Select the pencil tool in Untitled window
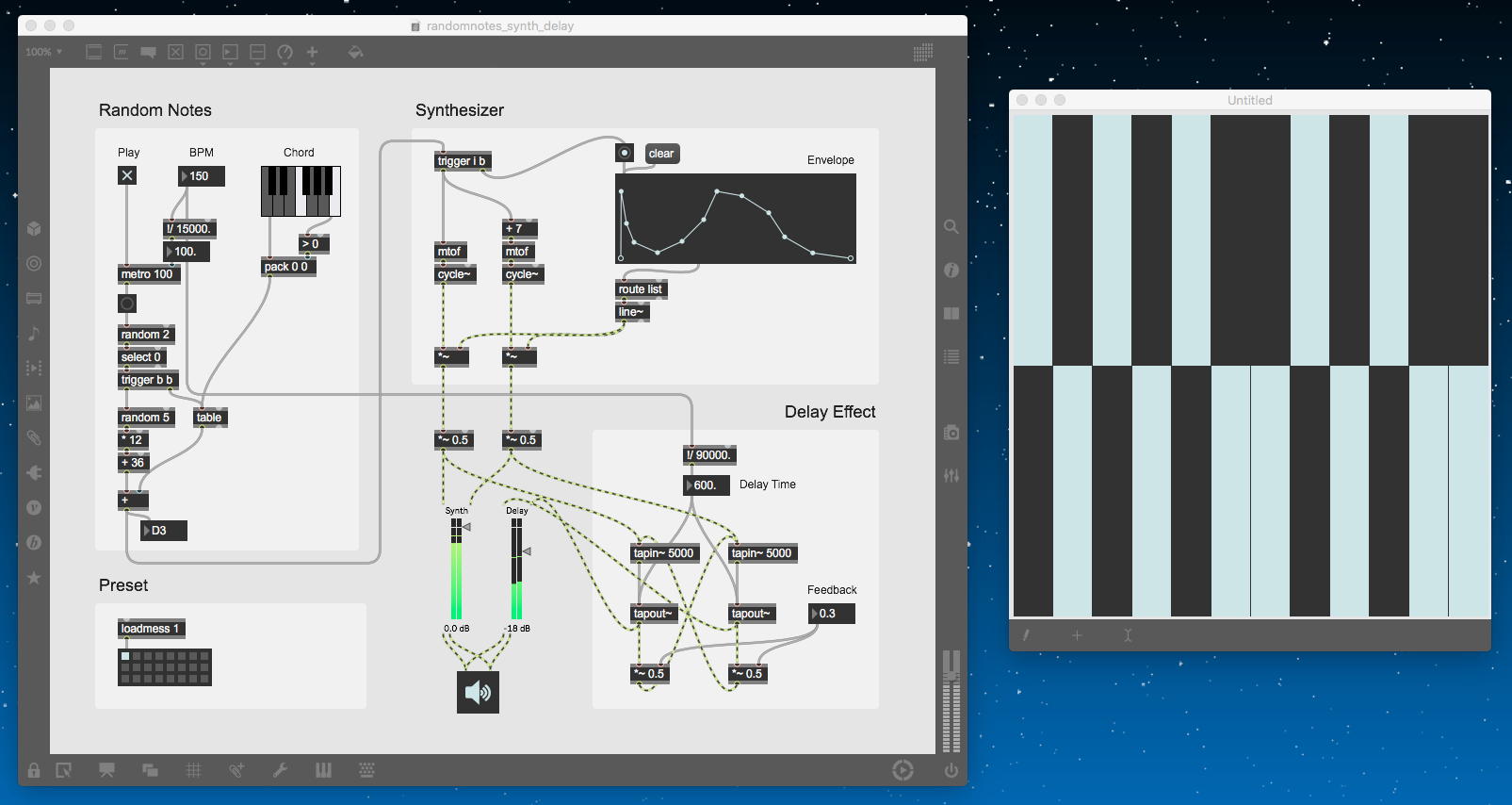 (x=1026, y=635)
